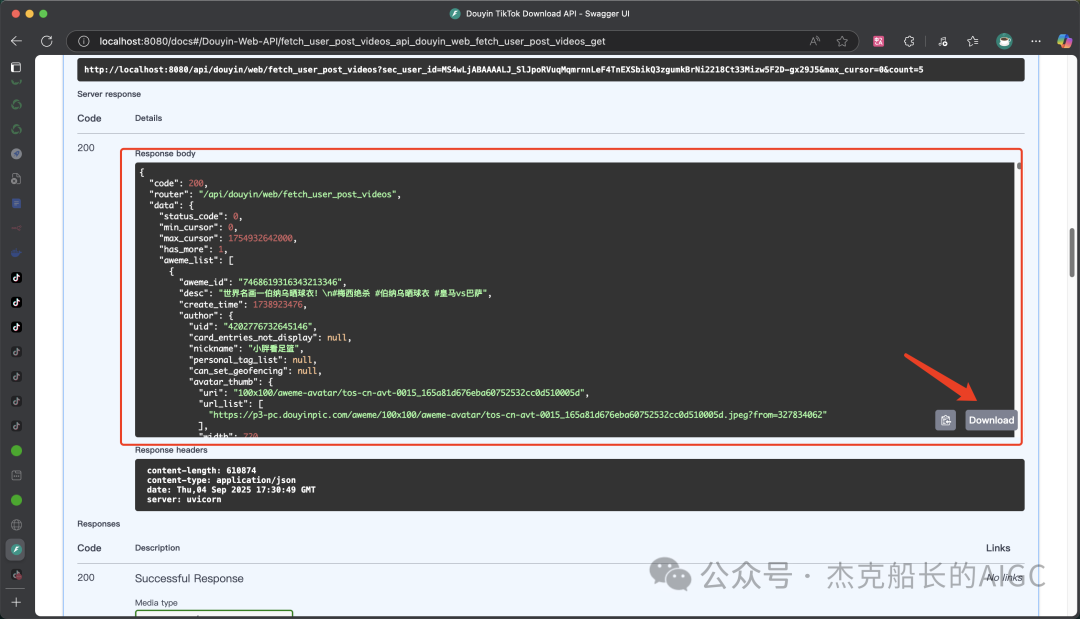This screenshot has height=619, width=1080.
Task: Open the Media type dropdown
Action: [x=214, y=613]
